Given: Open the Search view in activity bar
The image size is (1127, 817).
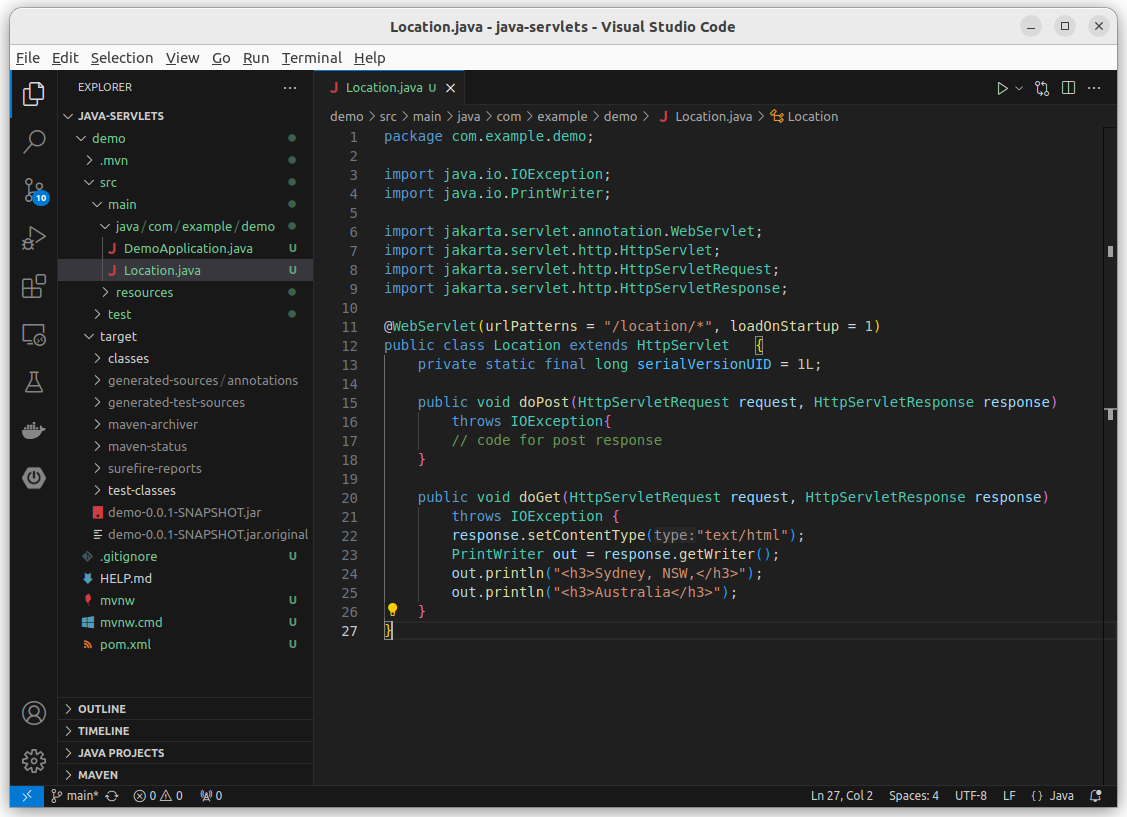Looking at the screenshot, I should coord(34,142).
